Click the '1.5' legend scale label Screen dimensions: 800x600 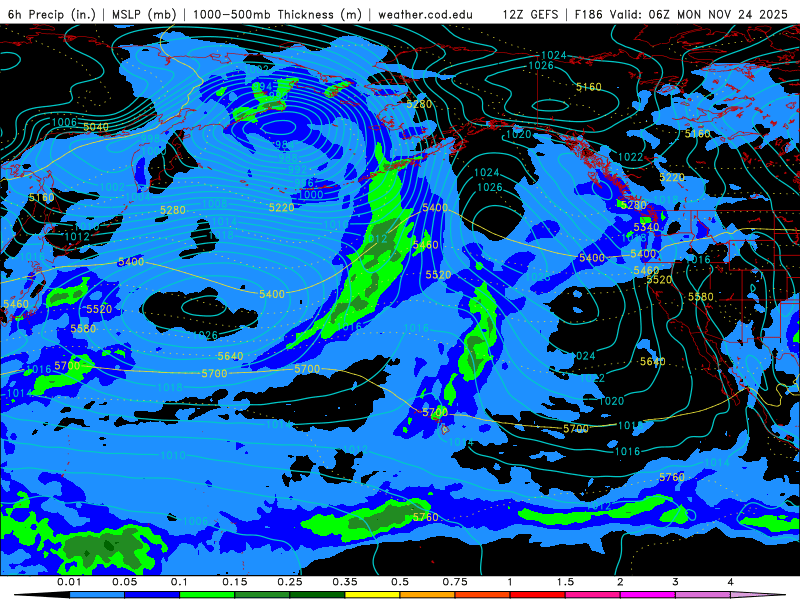(565, 582)
